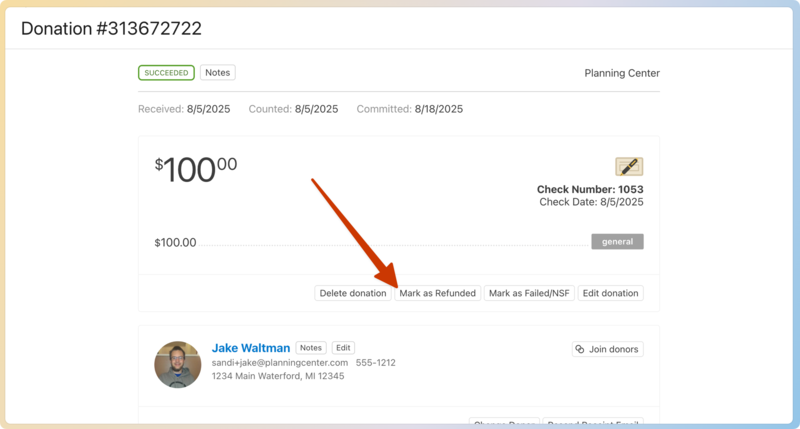Viewport: 800px width, 429px height.
Task: Click the Edit donation button
Action: [610, 293]
